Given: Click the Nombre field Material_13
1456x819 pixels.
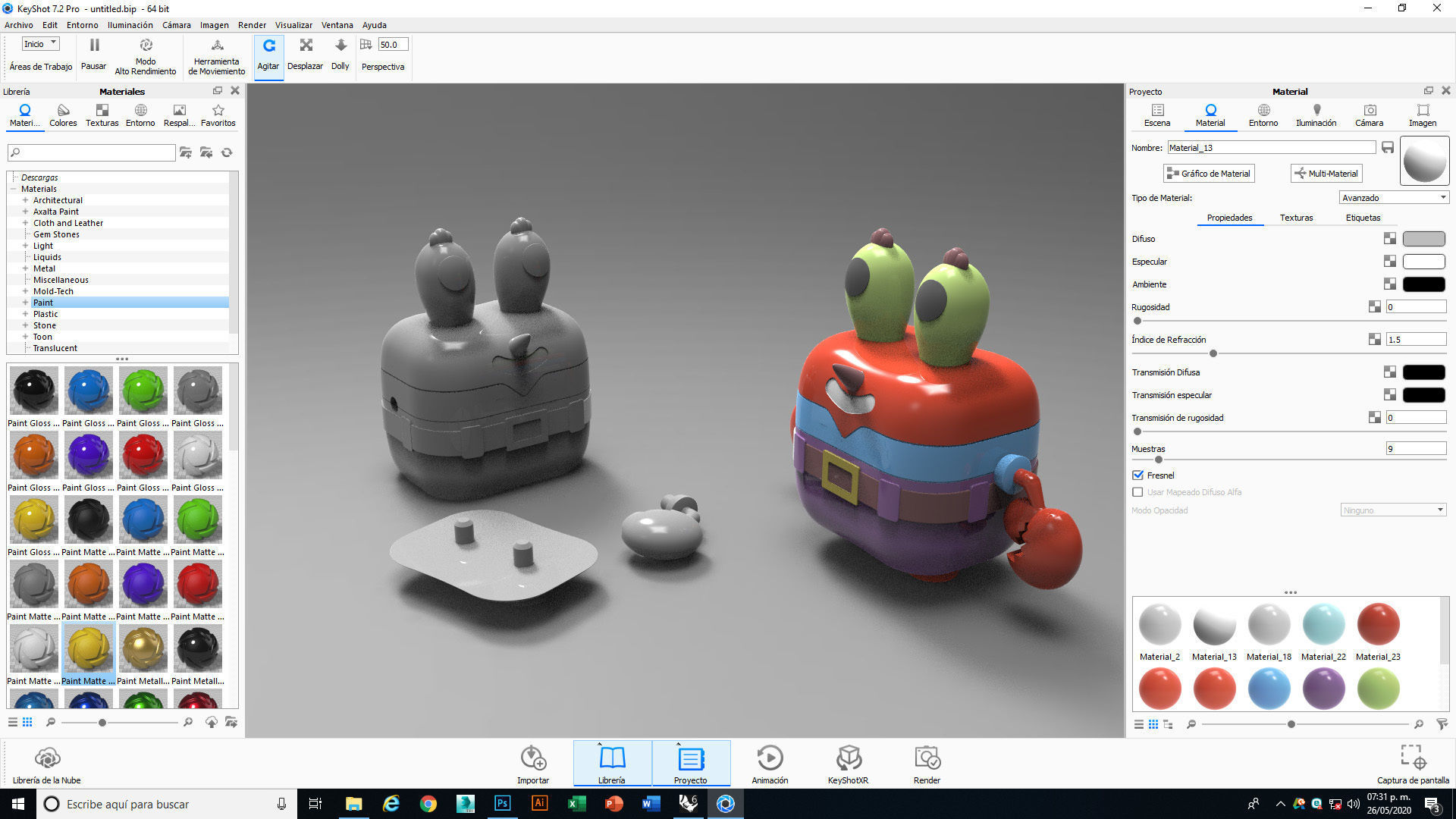Looking at the screenshot, I should (1272, 148).
